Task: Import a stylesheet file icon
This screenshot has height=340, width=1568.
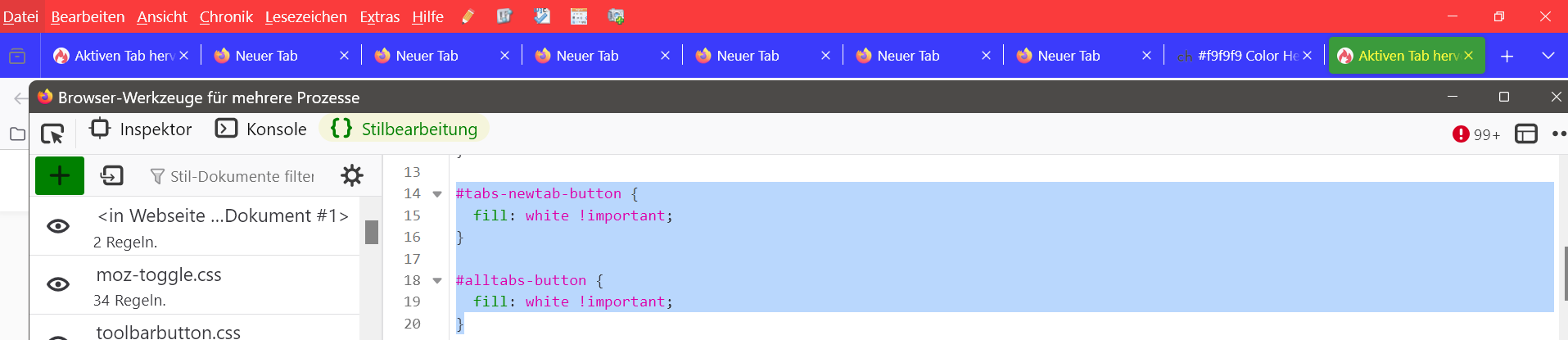Action: [x=111, y=175]
